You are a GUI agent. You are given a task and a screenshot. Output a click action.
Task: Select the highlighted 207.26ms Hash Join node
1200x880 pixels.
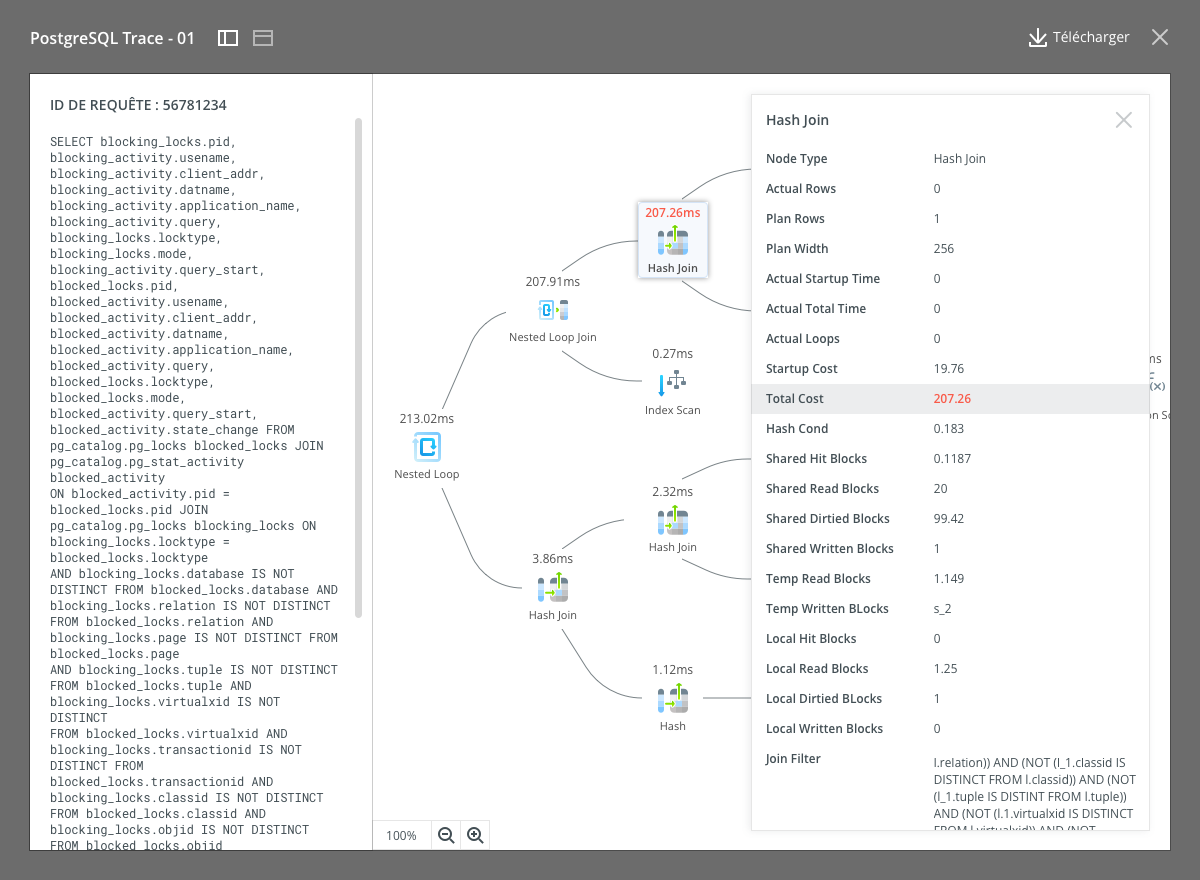coord(673,240)
